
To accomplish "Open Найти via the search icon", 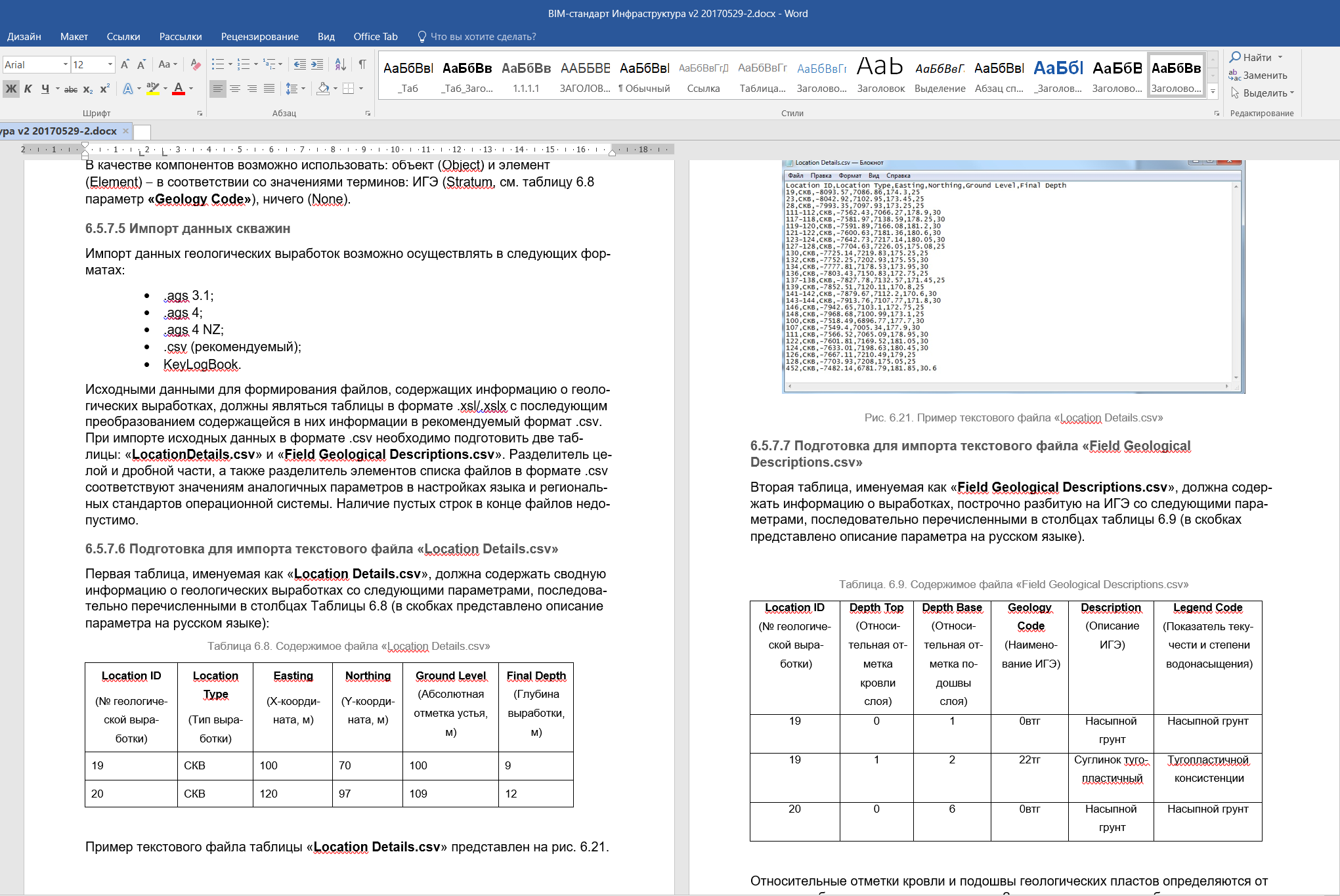I will click(x=1253, y=57).
